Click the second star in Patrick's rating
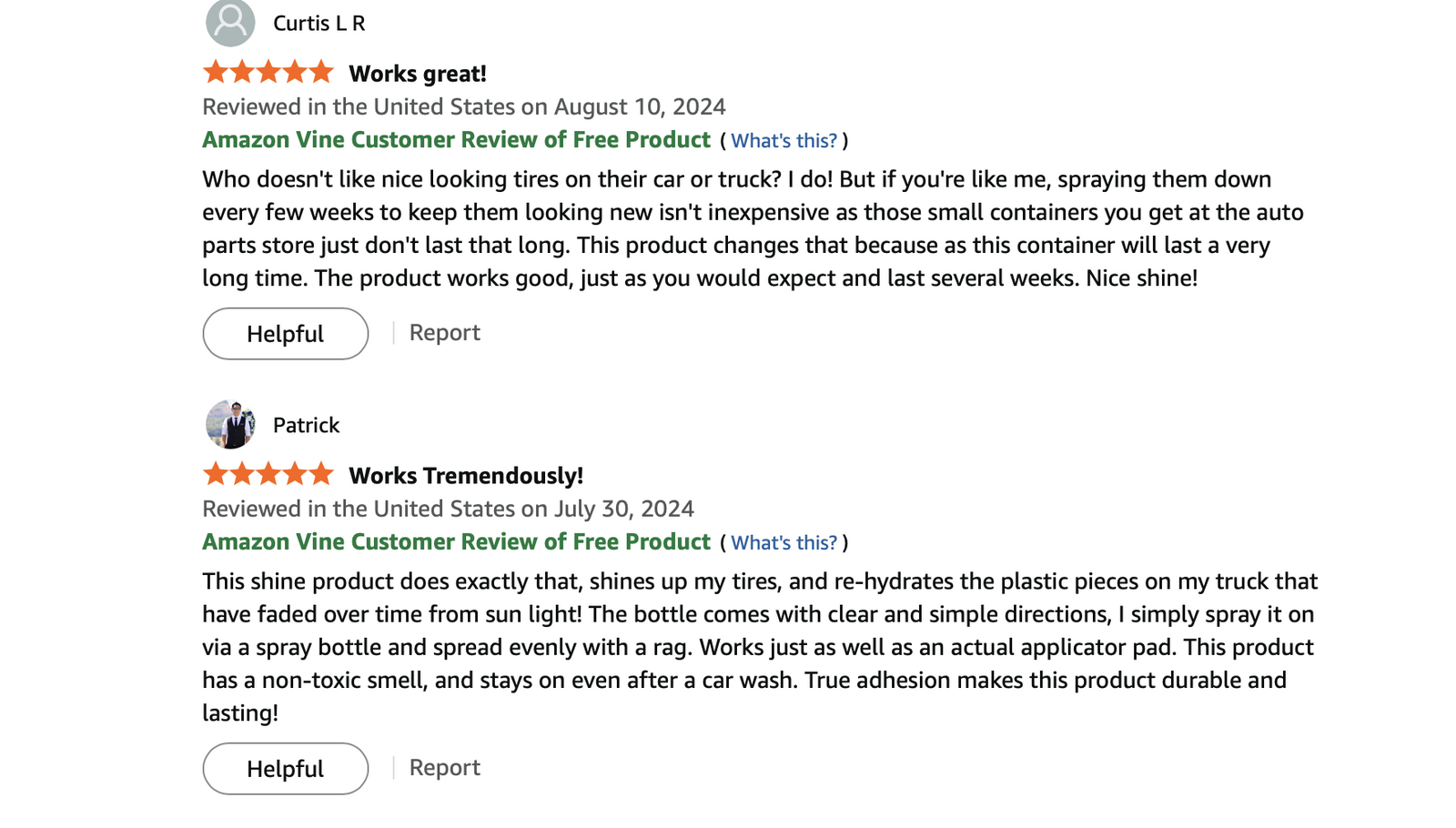This screenshot has height=828, width=1456. click(242, 473)
